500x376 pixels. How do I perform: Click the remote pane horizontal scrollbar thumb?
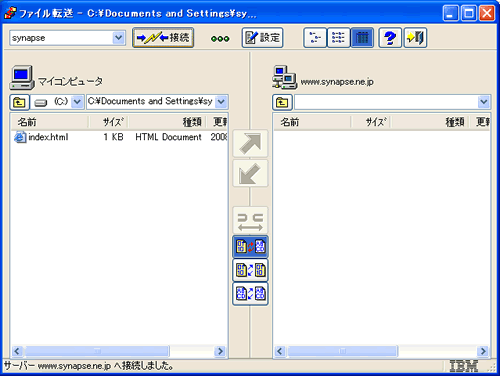click(x=343, y=351)
